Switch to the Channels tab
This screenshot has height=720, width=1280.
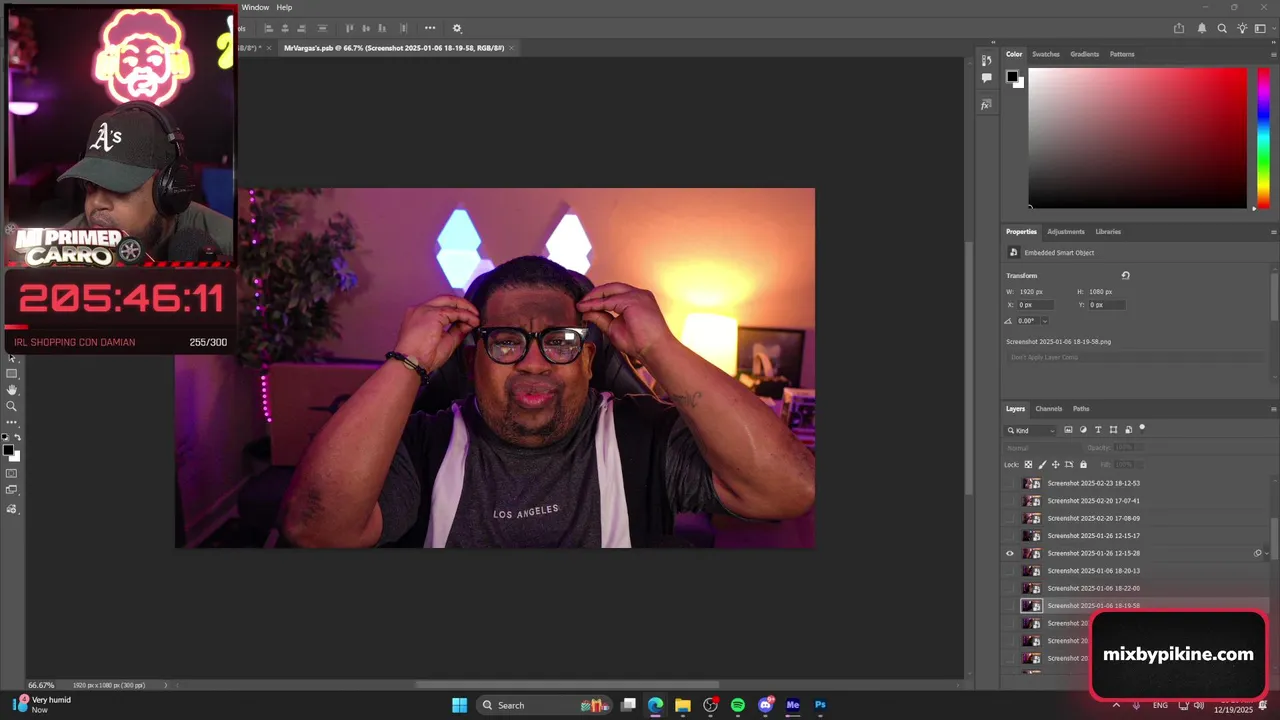1048,408
